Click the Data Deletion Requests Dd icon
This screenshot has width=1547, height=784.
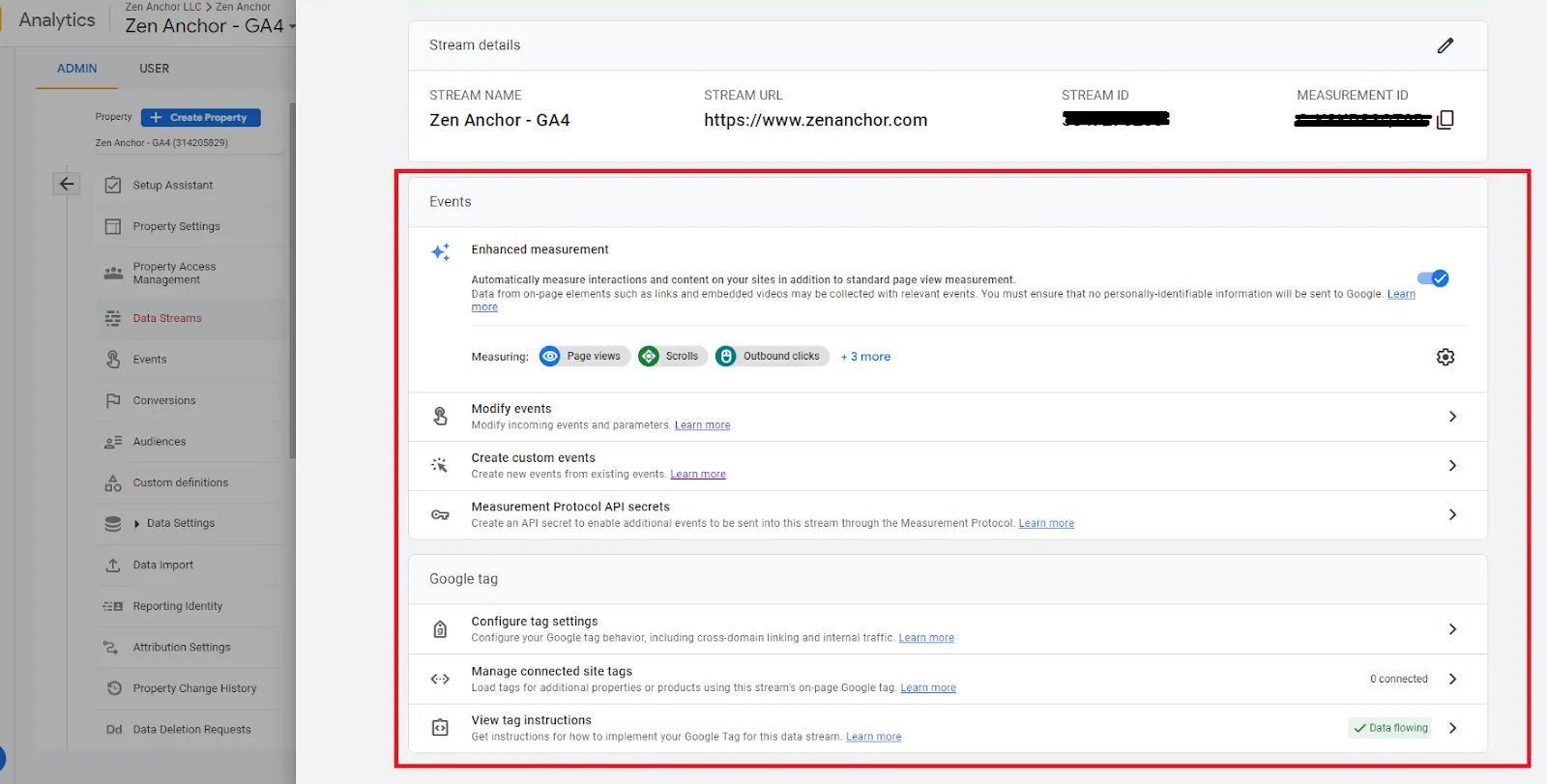(114, 730)
